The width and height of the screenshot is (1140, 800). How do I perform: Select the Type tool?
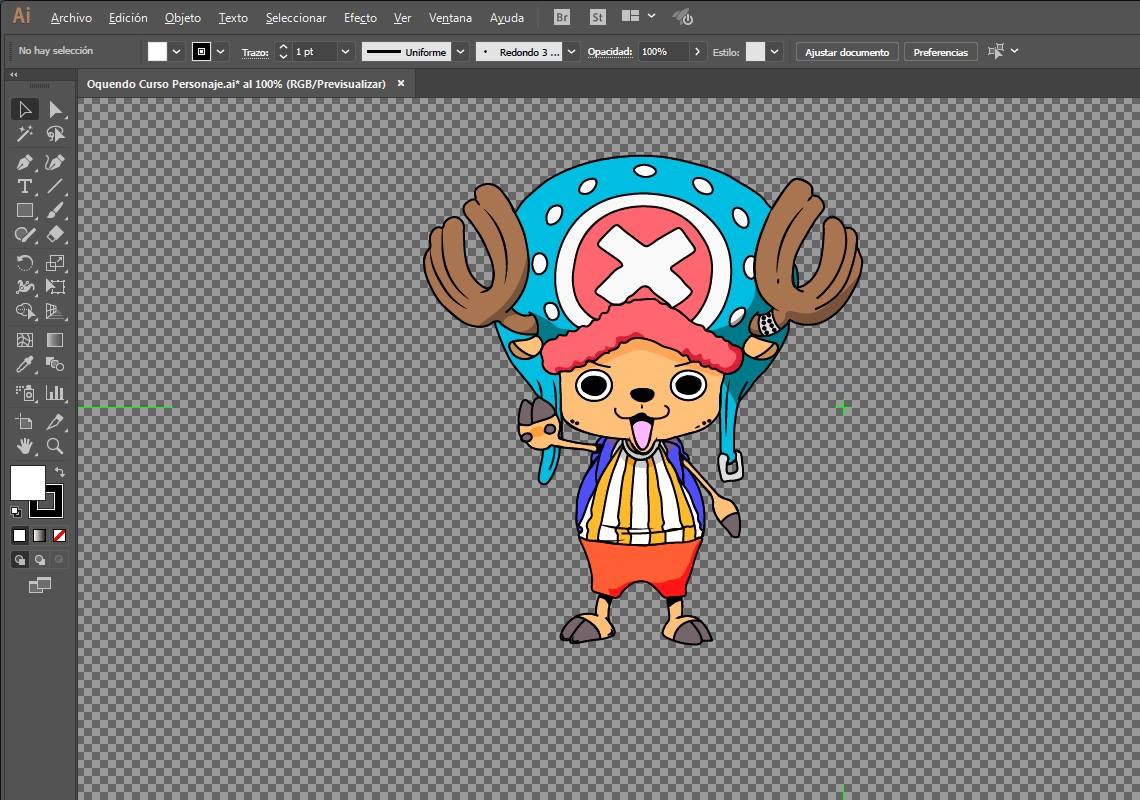pyautogui.click(x=25, y=186)
